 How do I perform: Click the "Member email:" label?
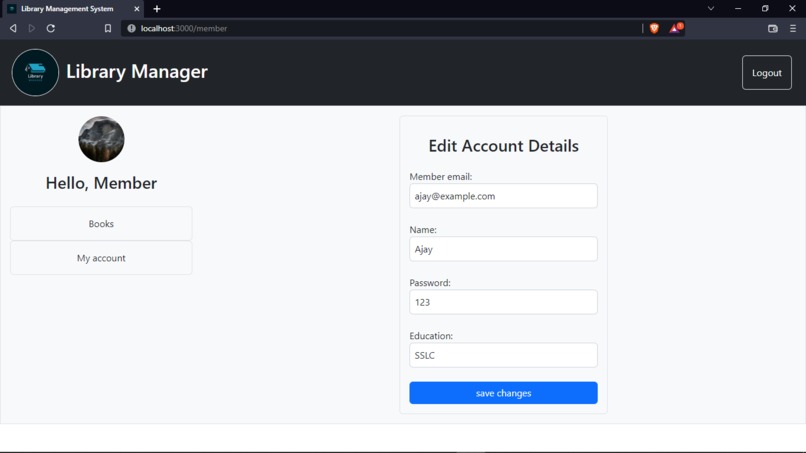pos(441,176)
